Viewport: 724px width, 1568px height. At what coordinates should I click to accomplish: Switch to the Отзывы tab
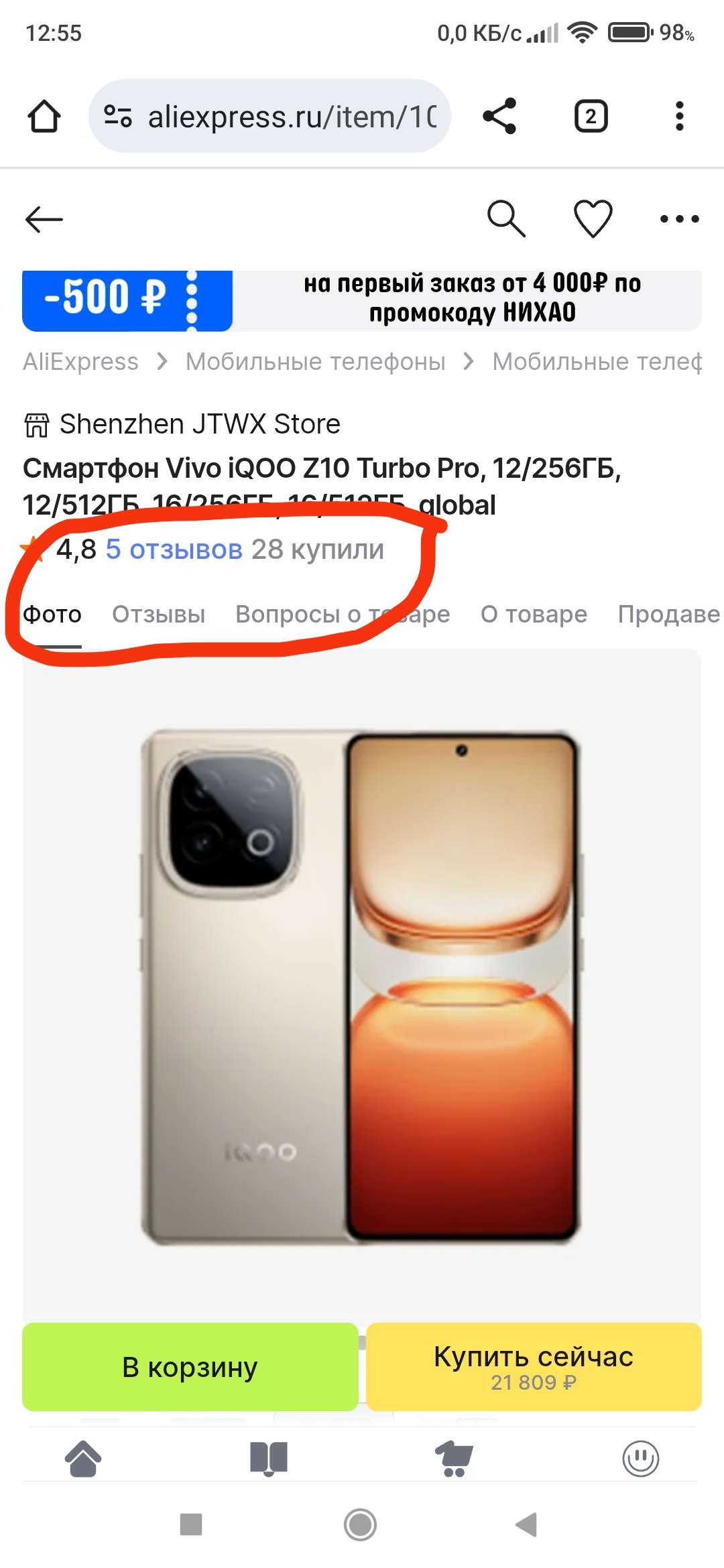pyautogui.click(x=159, y=614)
